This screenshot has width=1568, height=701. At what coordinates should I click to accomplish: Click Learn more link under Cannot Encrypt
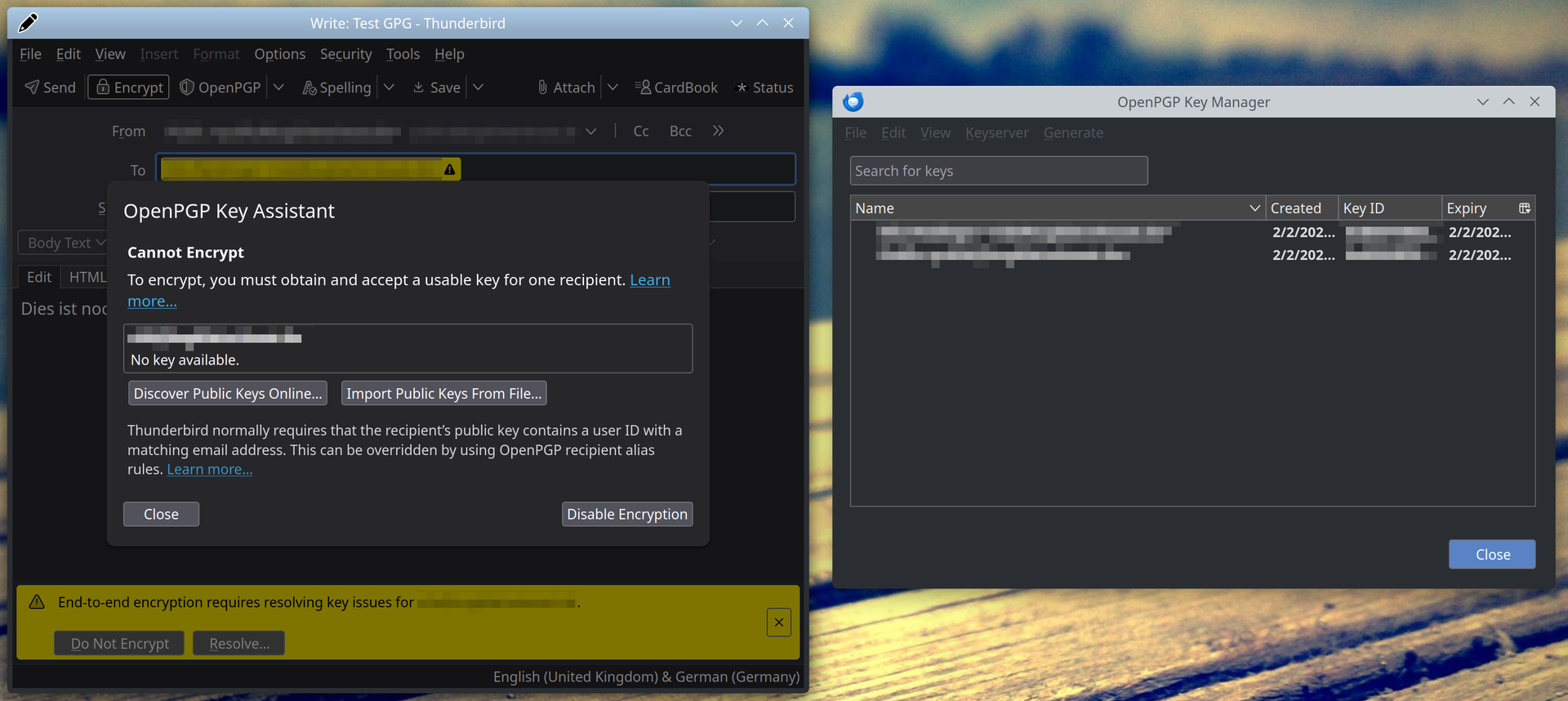pyautogui.click(x=399, y=290)
